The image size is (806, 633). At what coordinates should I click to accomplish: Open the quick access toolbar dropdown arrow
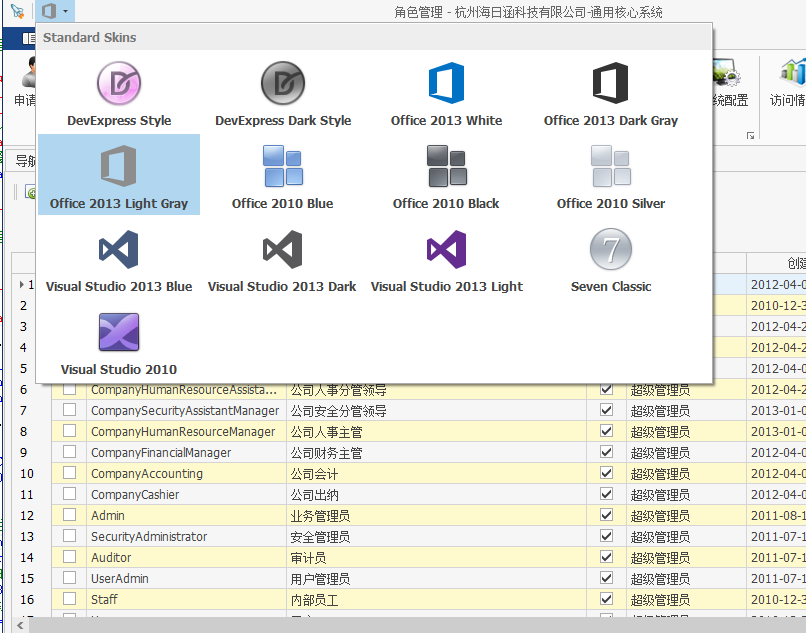tap(63, 12)
